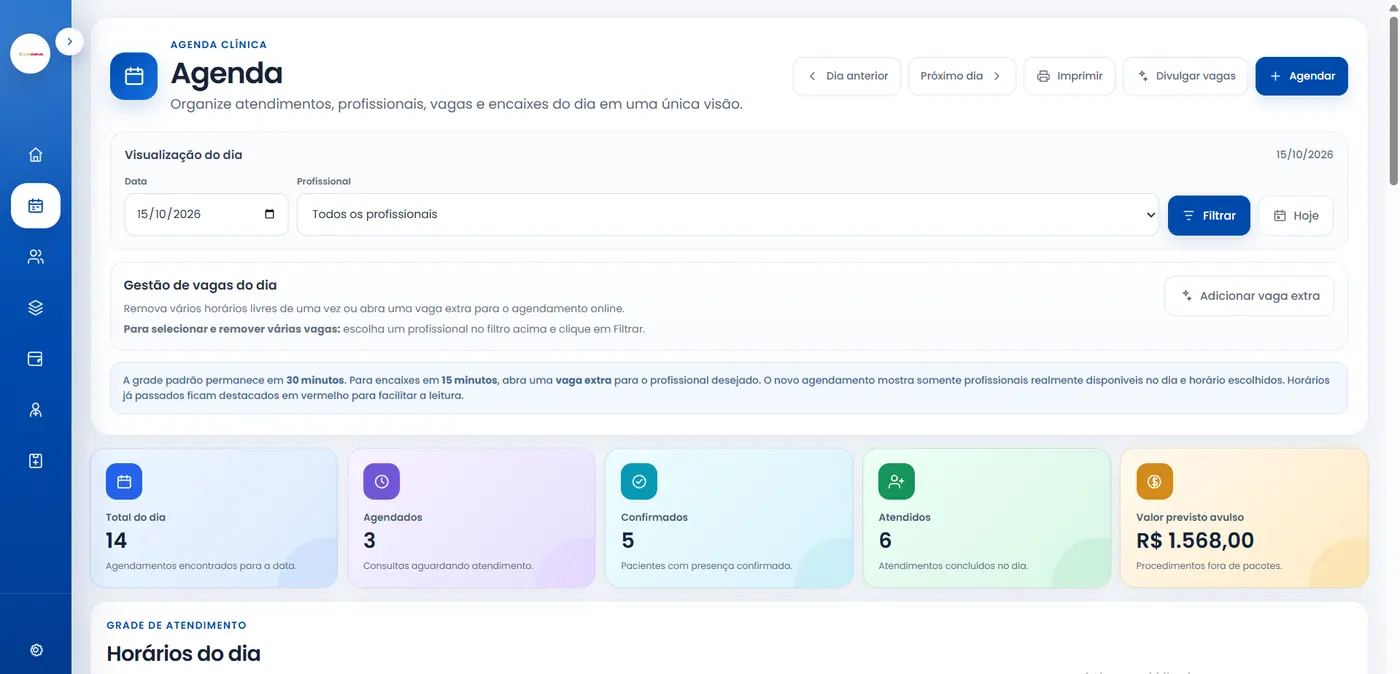The image size is (1400, 674).
Task: Click the 15/10/2026 date text at right
Action: pos(1304,155)
